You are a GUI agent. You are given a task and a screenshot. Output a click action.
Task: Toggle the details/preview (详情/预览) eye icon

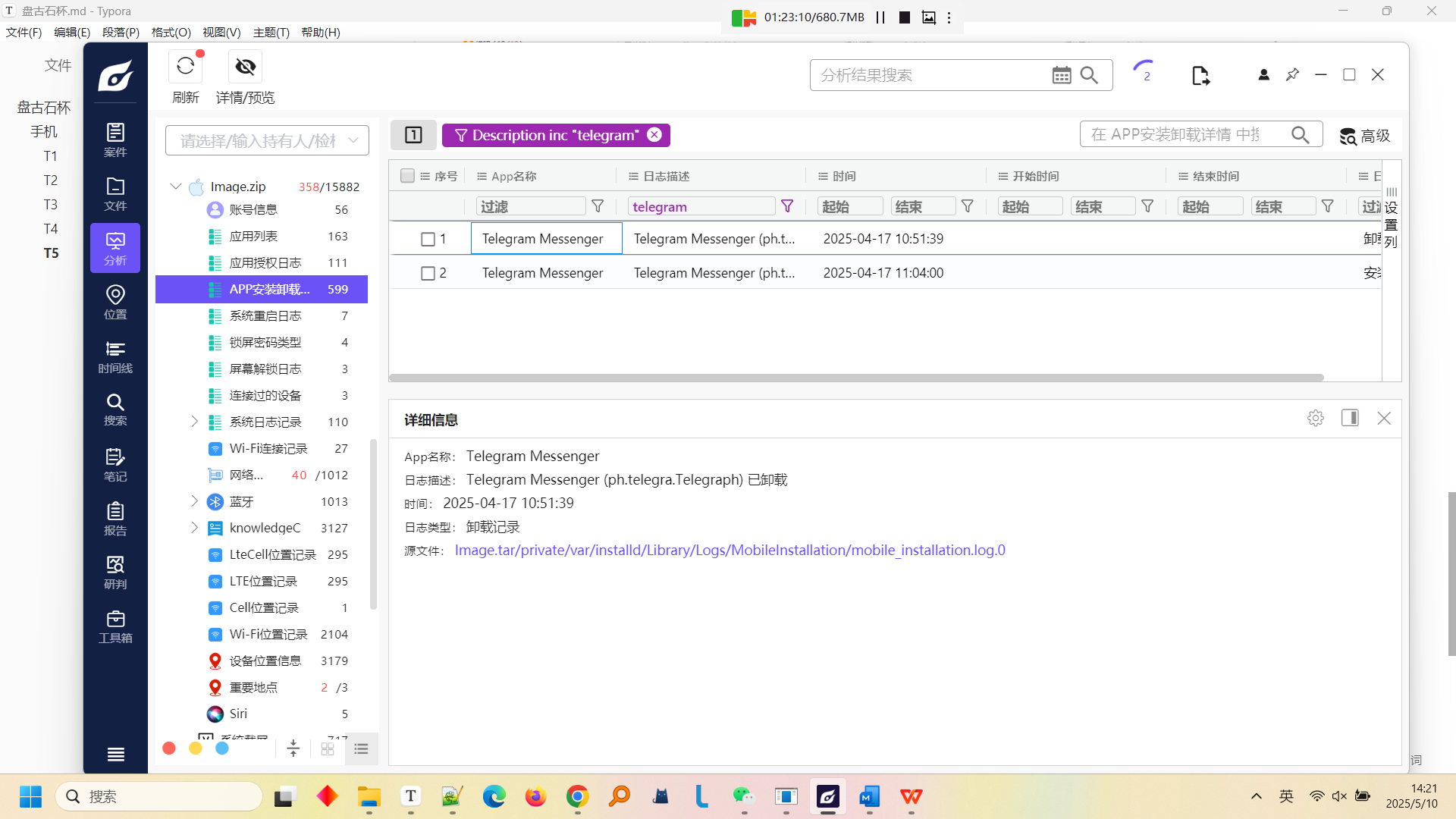click(x=245, y=67)
